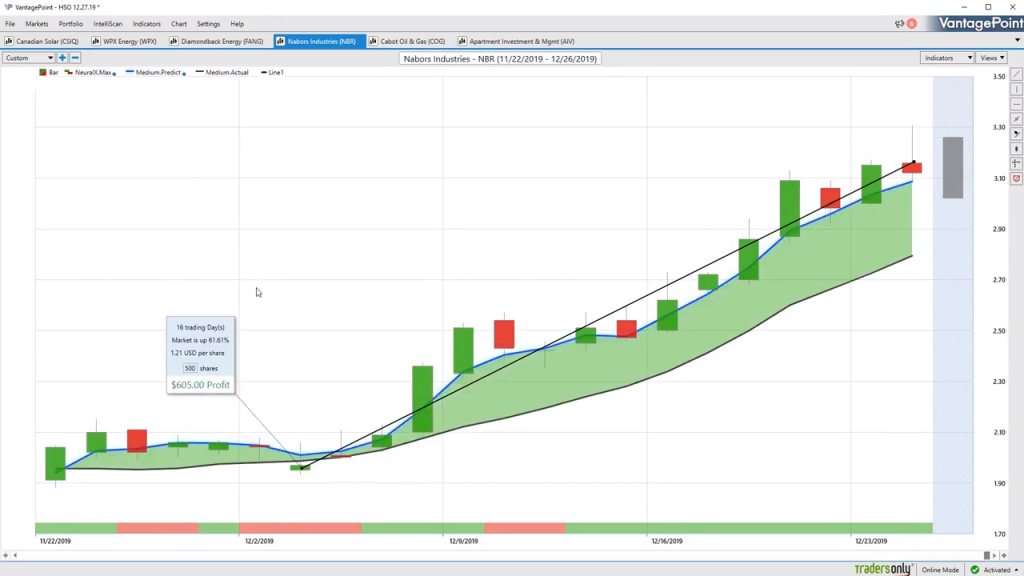Select the horizontal line drawing tool
This screenshot has width=1024, height=576.
coord(1016,104)
